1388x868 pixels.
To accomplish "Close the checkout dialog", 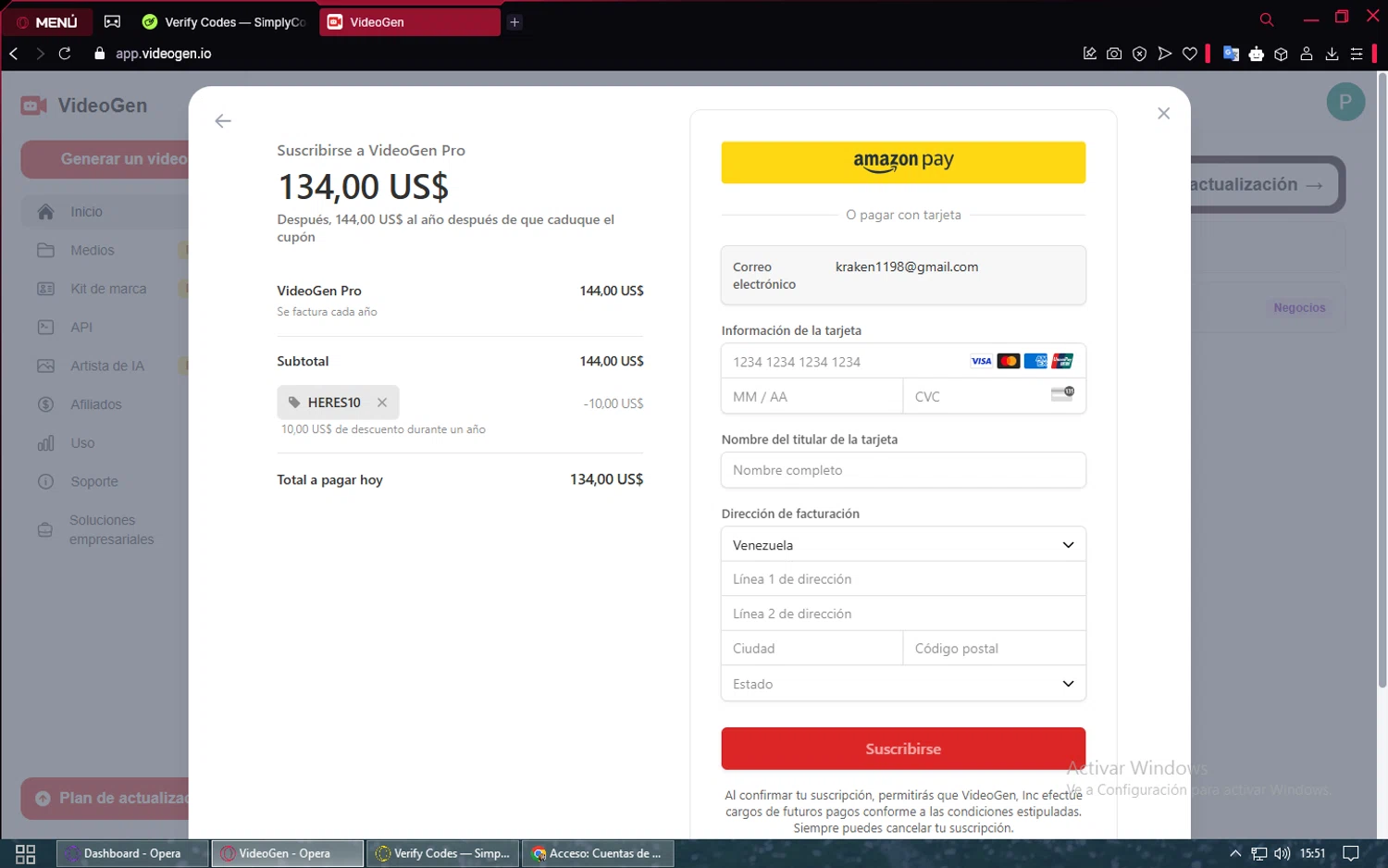I will (1163, 113).
